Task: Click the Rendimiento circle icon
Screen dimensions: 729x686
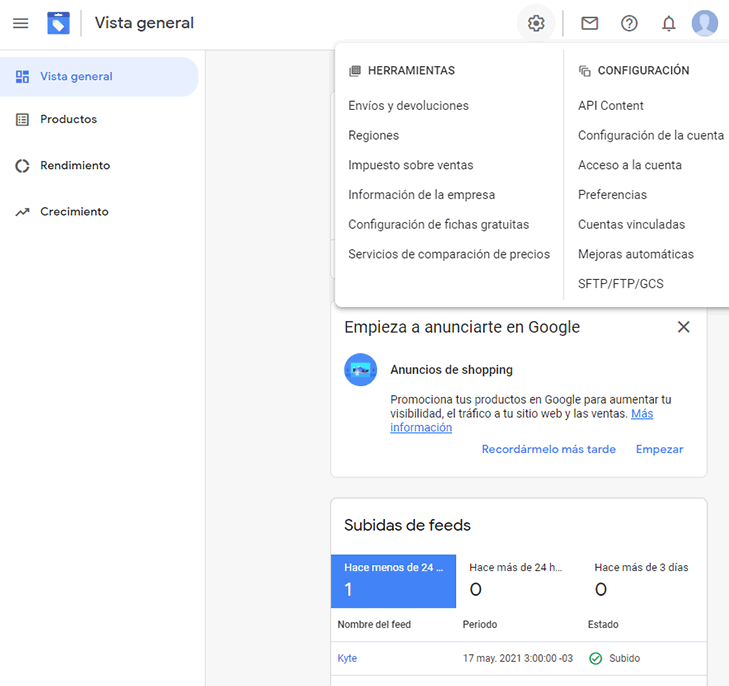Action: click(x=22, y=166)
